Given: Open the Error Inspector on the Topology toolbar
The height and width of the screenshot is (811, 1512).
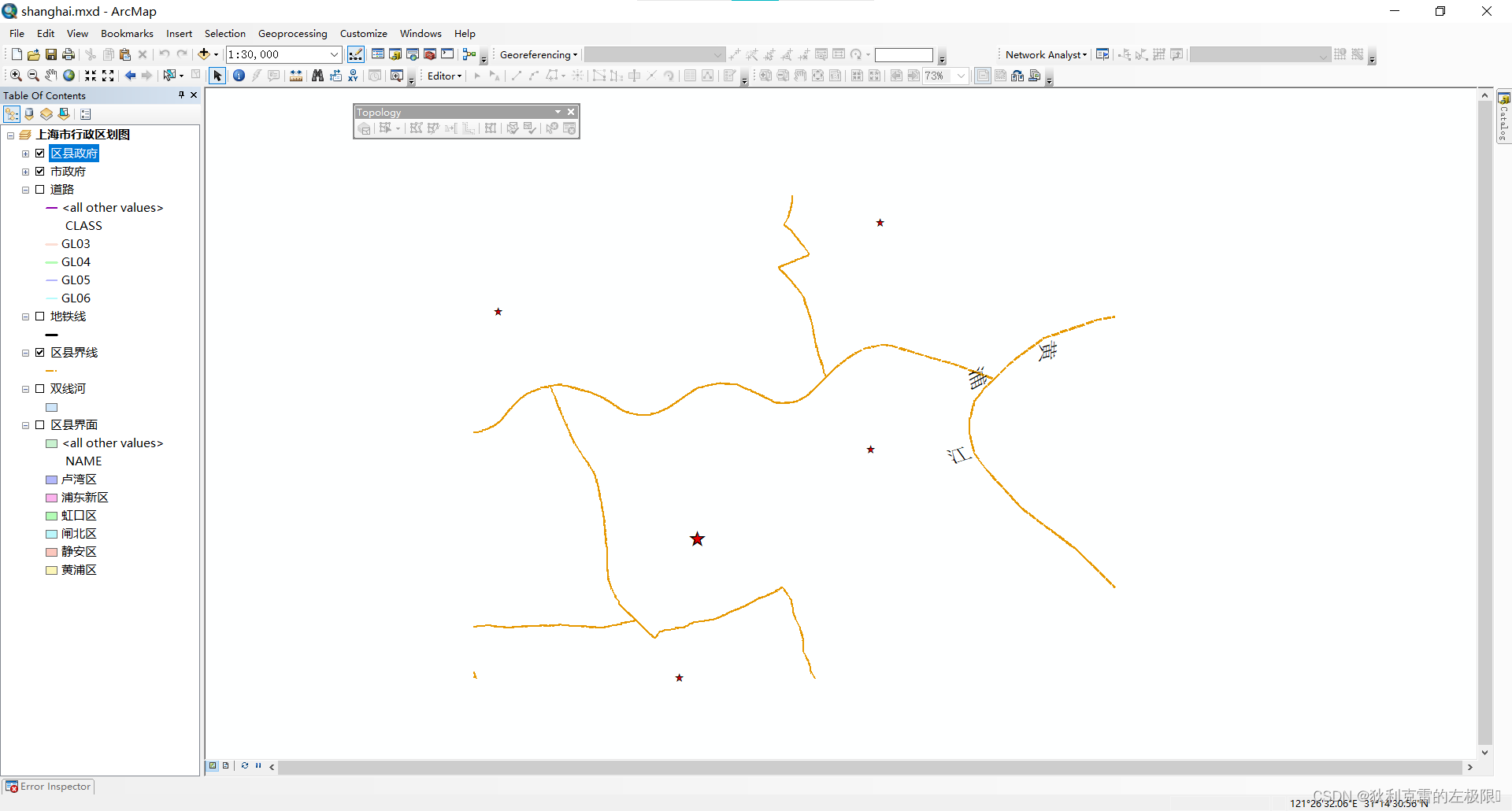Looking at the screenshot, I should [x=569, y=128].
